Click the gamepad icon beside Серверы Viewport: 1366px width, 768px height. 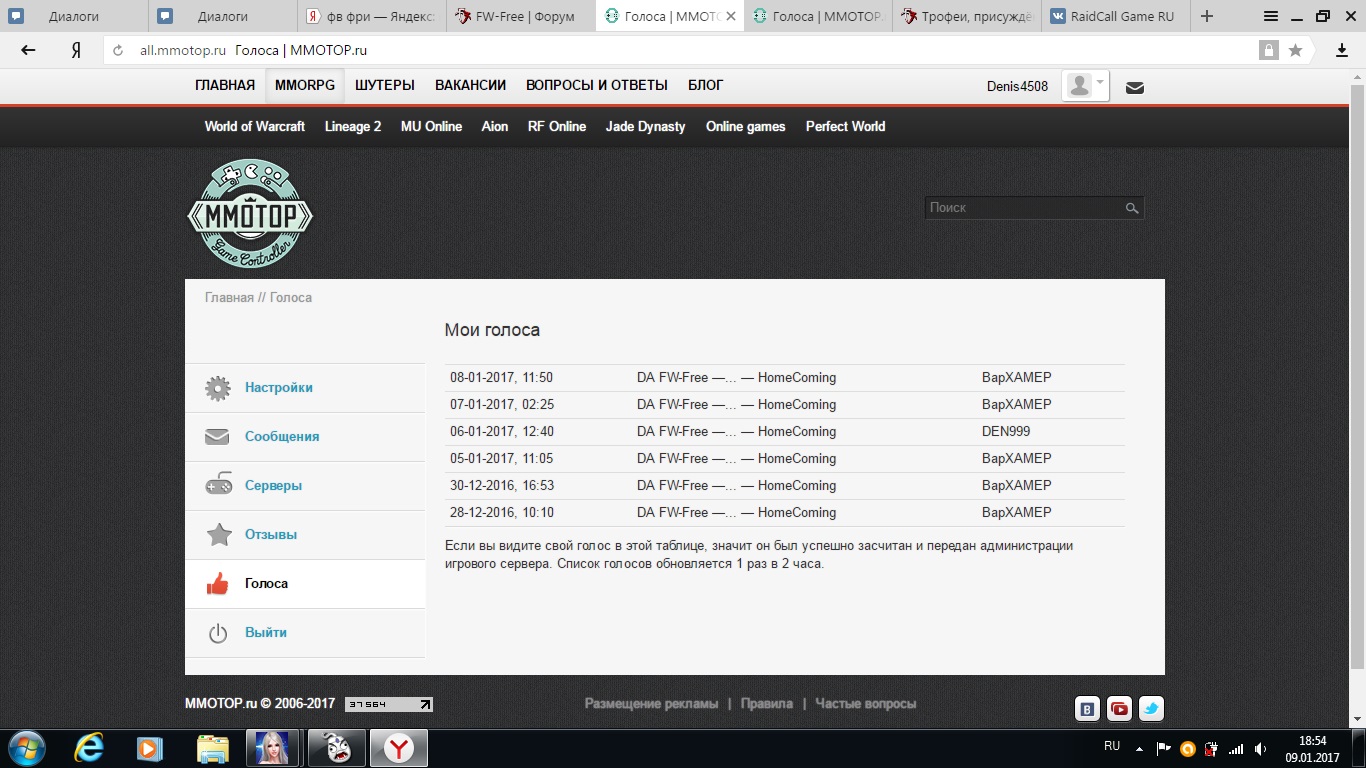click(x=218, y=485)
